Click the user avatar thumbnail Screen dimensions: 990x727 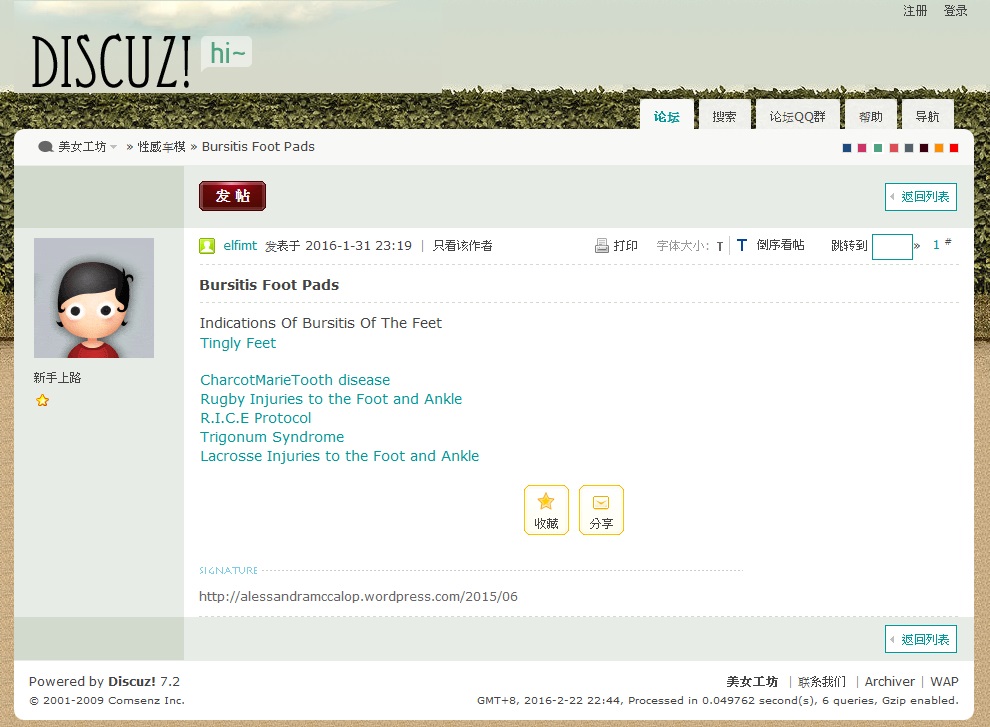coord(94,298)
